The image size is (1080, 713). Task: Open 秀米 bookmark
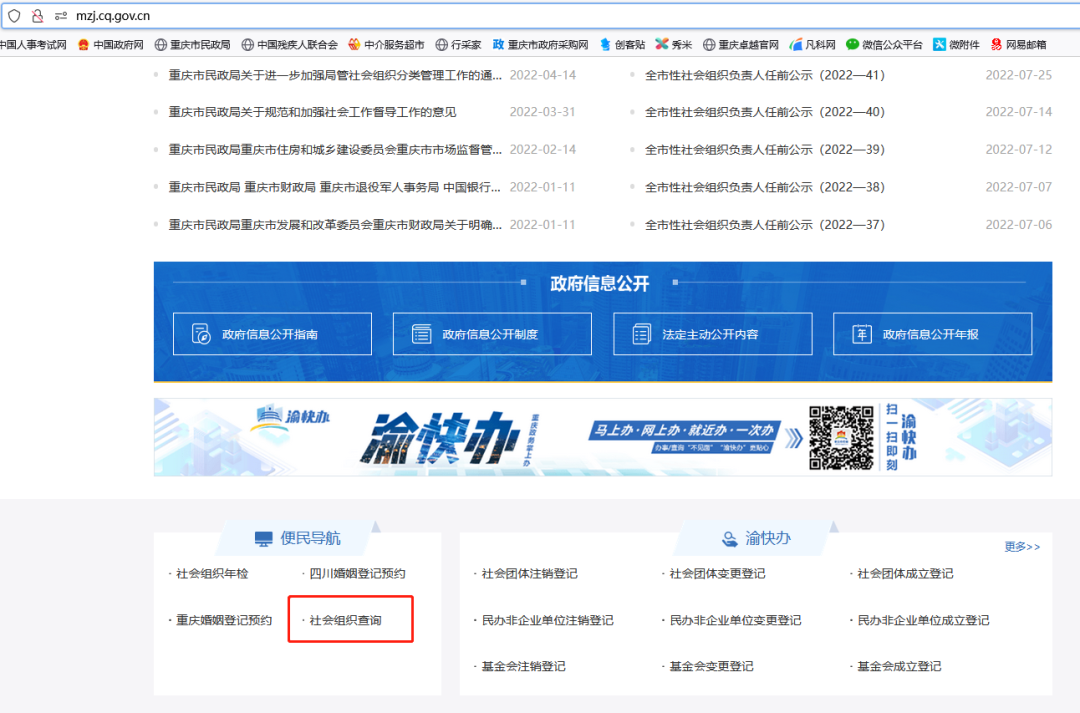coord(674,45)
